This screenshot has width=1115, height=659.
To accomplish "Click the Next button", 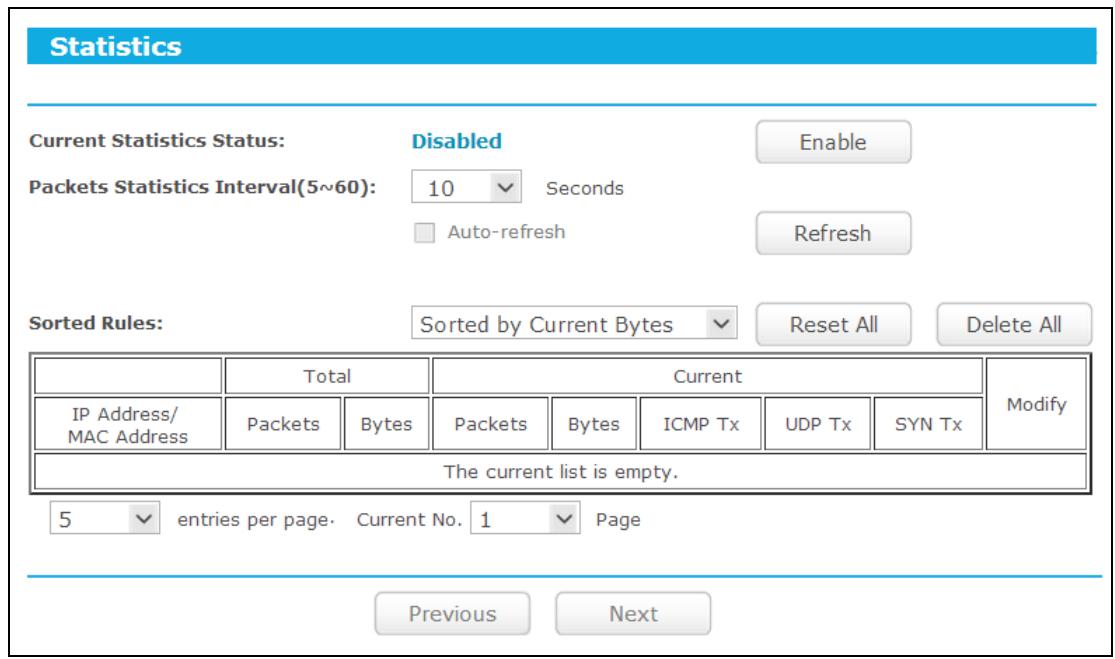I will (x=633, y=614).
